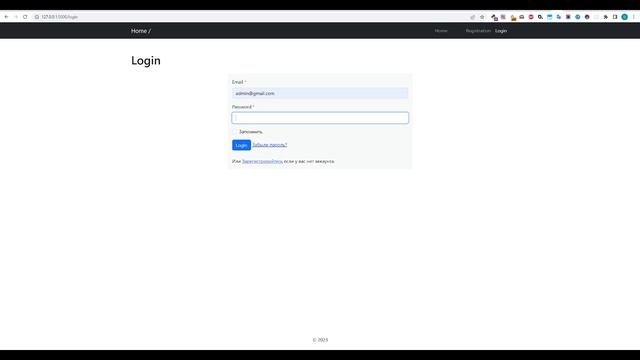The height and width of the screenshot is (360, 640).
Task: Open the Extensions puzzle-piece icon
Action: [606, 17]
